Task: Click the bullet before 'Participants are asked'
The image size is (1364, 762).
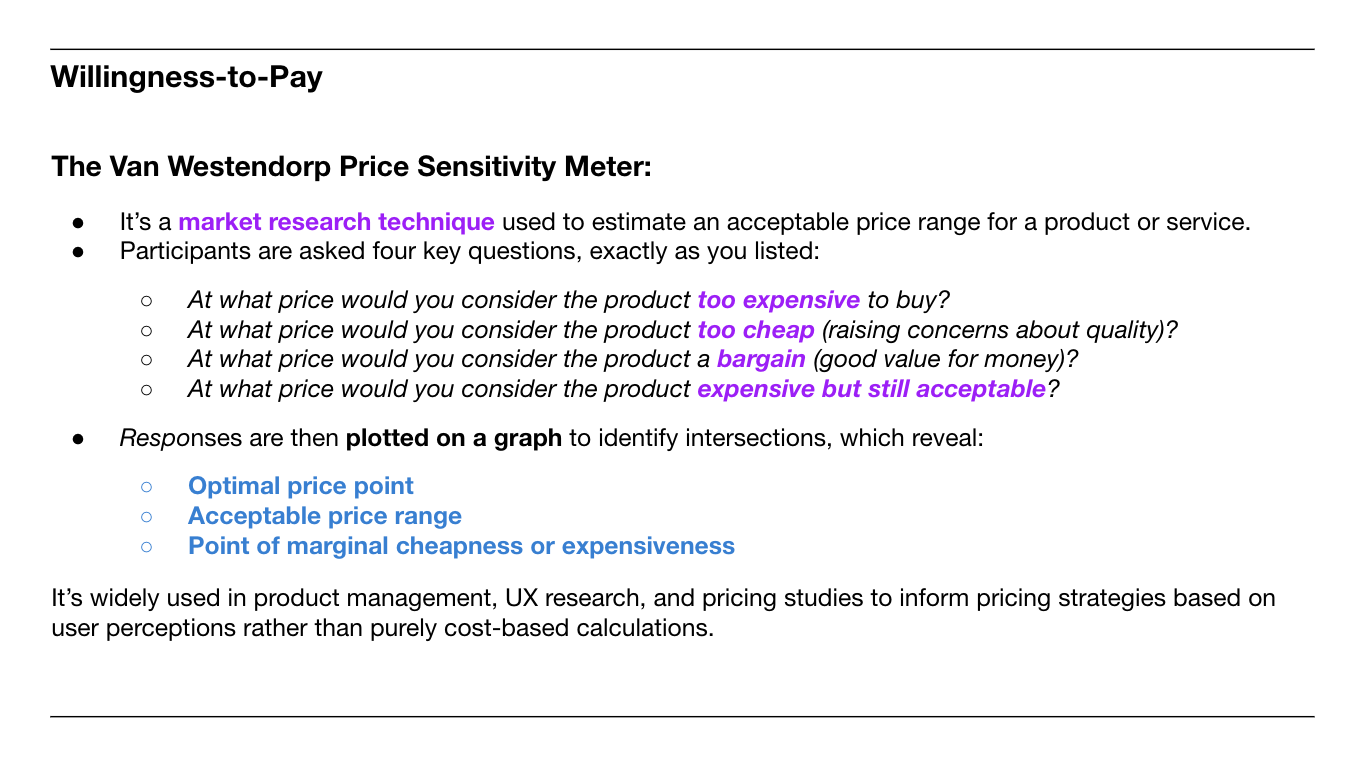Action: point(77,251)
